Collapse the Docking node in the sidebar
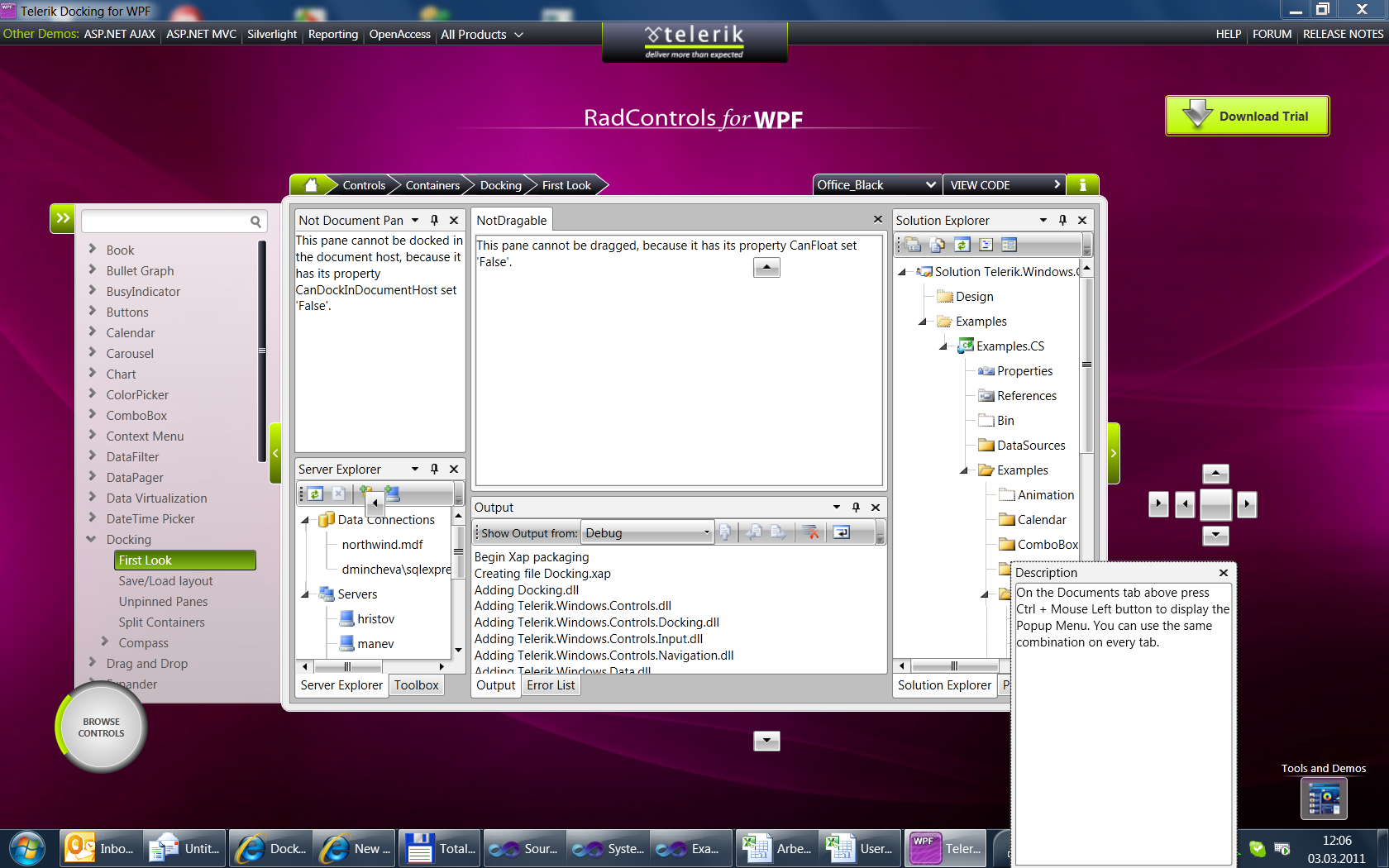 pyautogui.click(x=92, y=539)
